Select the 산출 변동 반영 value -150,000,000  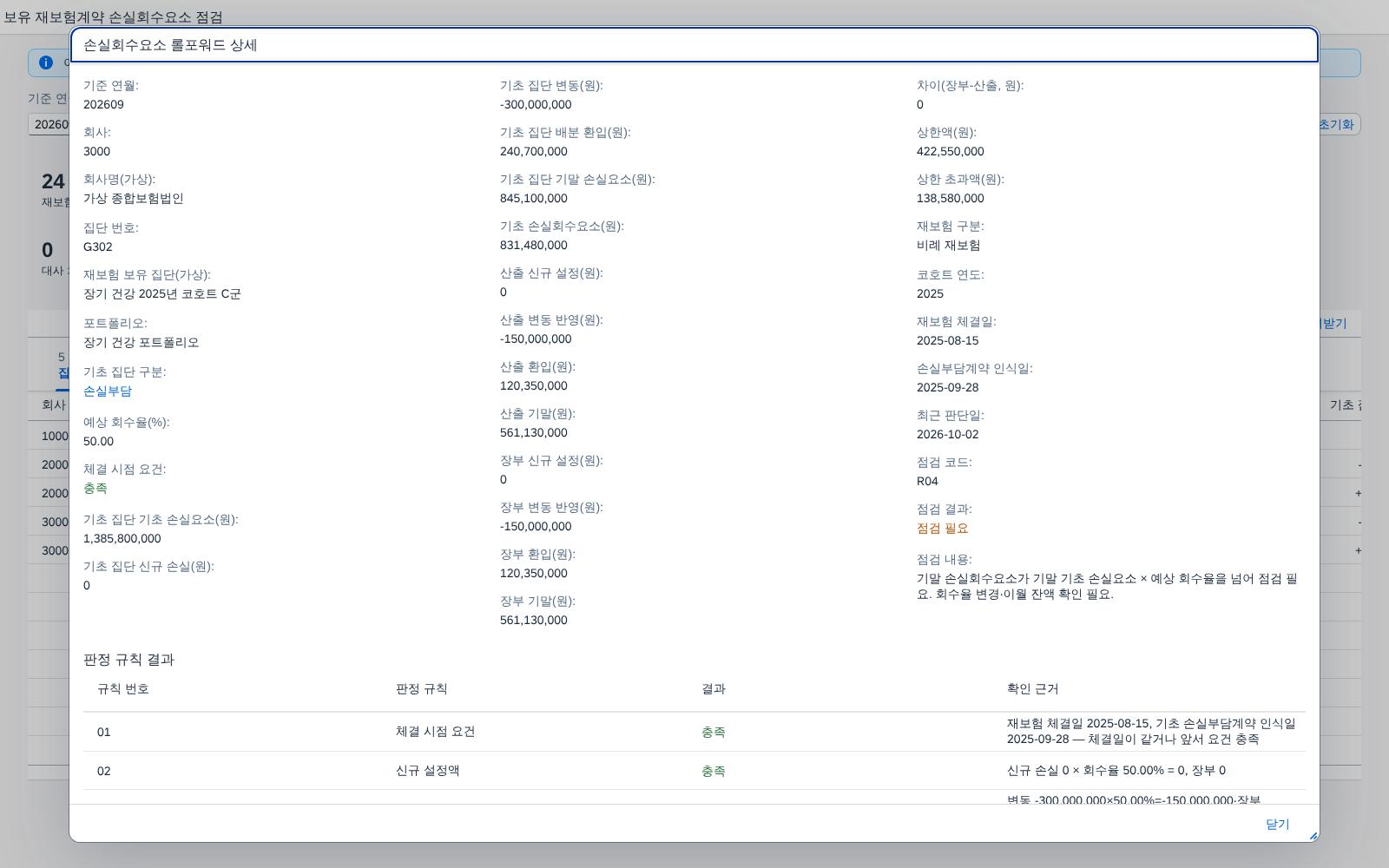point(536,339)
